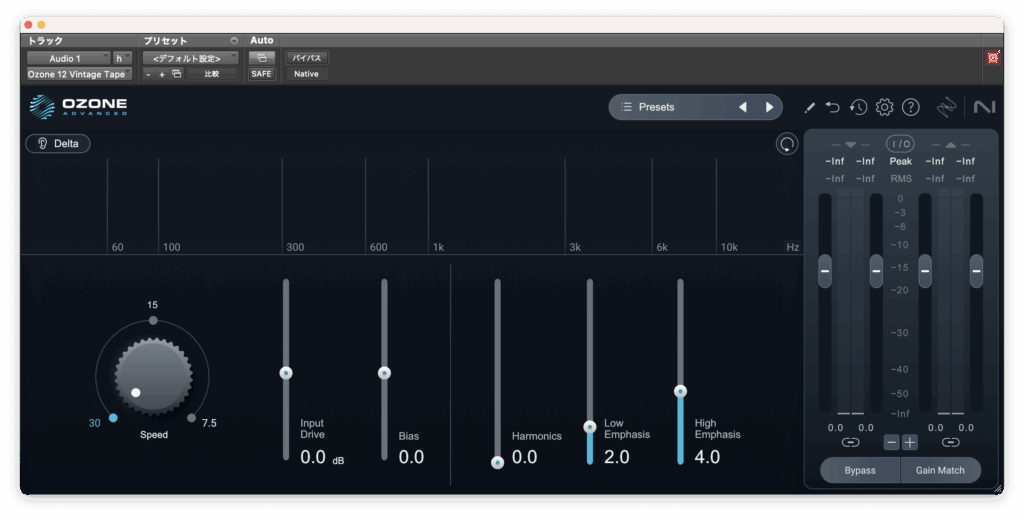
Task: Click the output channel link icon
Action: [x=950, y=441]
